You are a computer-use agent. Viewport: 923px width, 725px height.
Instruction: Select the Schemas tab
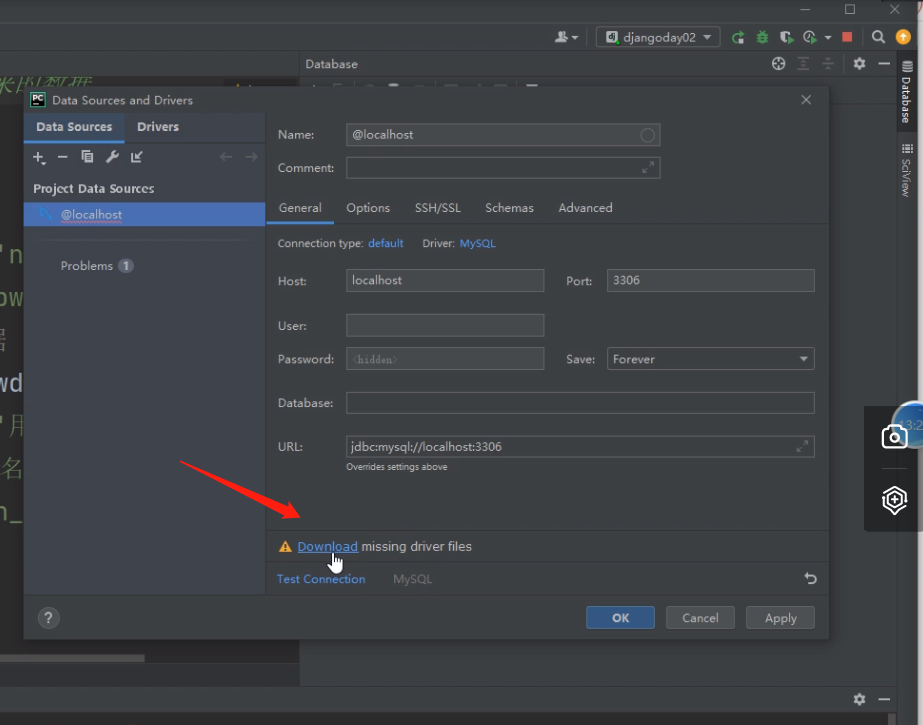509,208
